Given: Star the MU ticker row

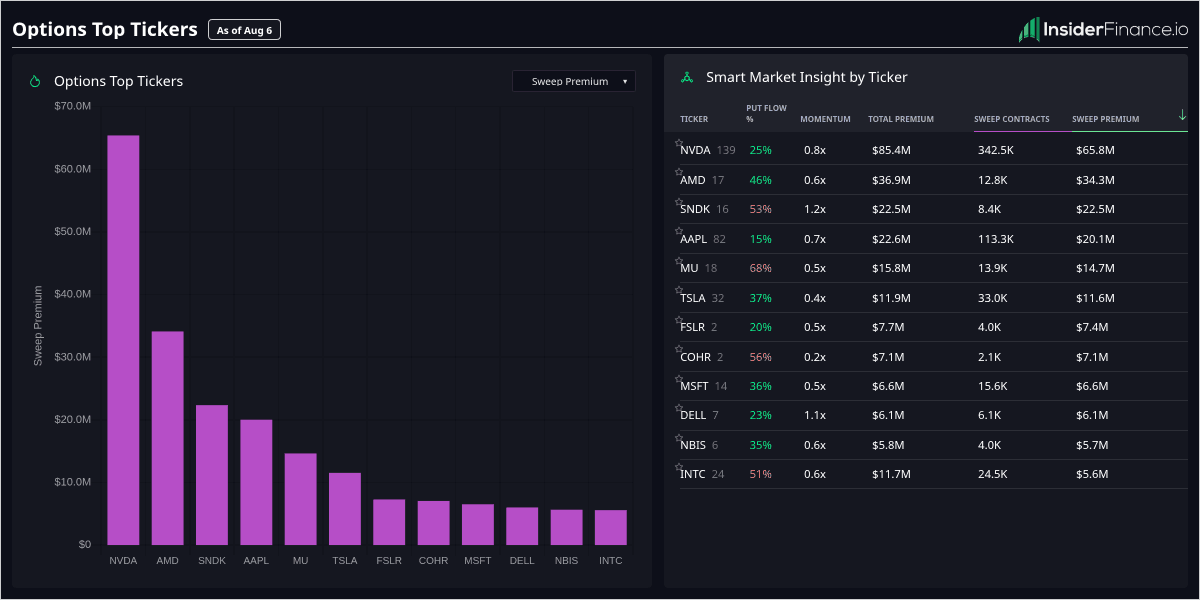Looking at the screenshot, I should click(x=679, y=261).
